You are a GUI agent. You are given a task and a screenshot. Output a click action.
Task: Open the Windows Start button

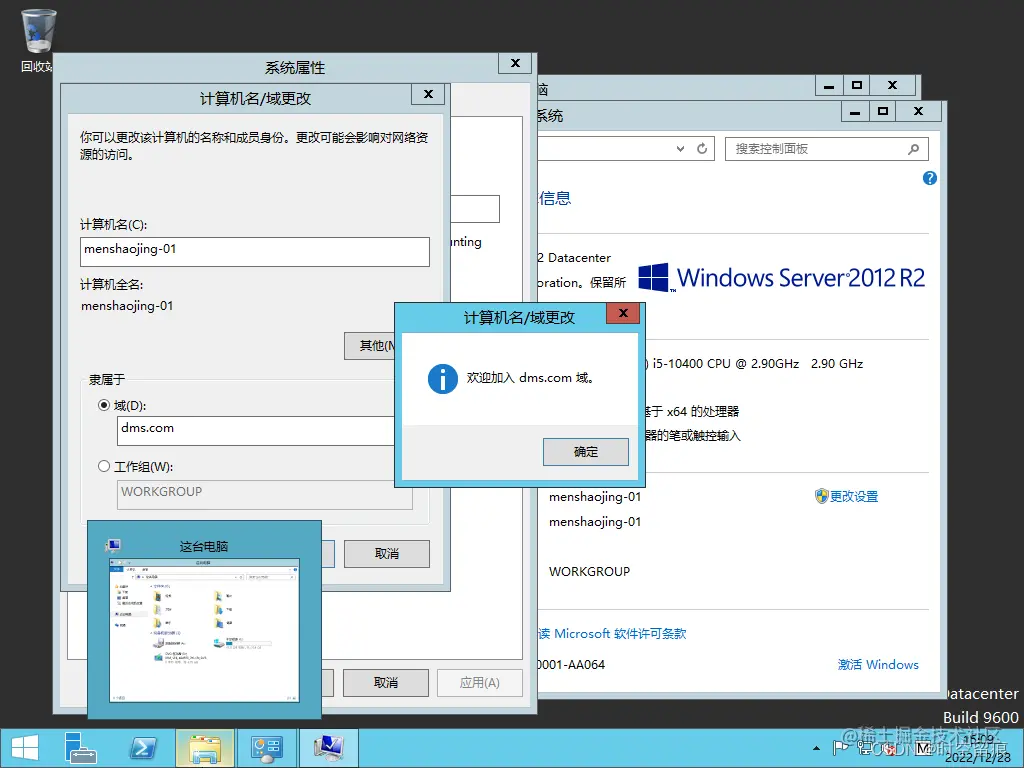point(25,748)
